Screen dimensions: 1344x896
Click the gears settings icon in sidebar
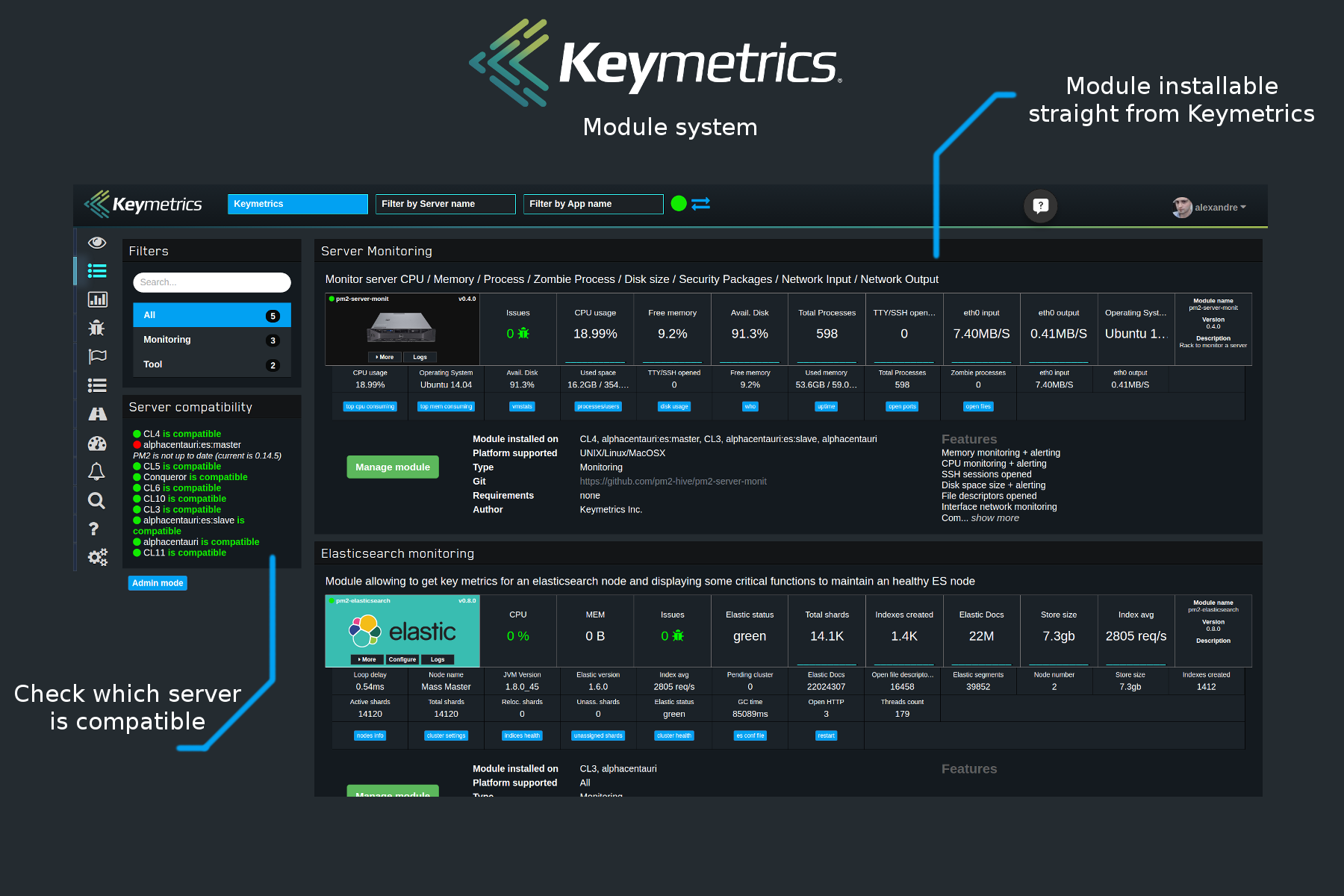[x=97, y=557]
